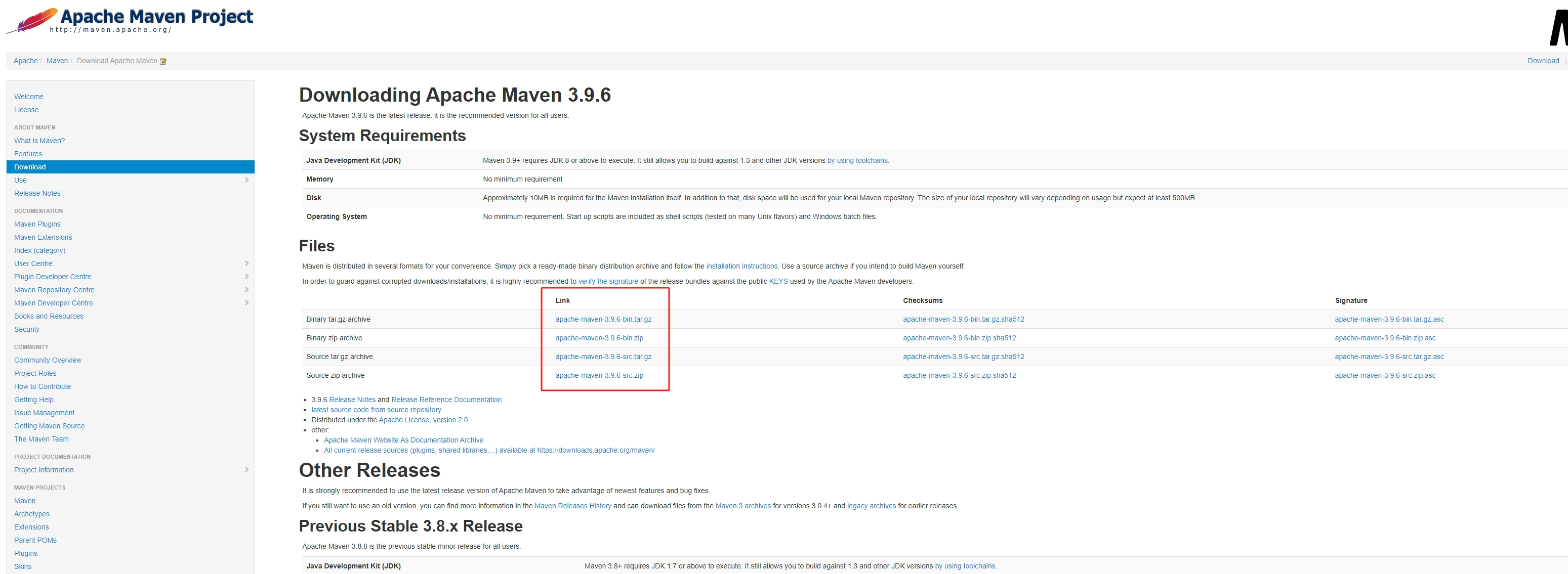Screen dimensions: 1568x574
Task: Open Project Roles sidebar link
Action: tap(35, 373)
